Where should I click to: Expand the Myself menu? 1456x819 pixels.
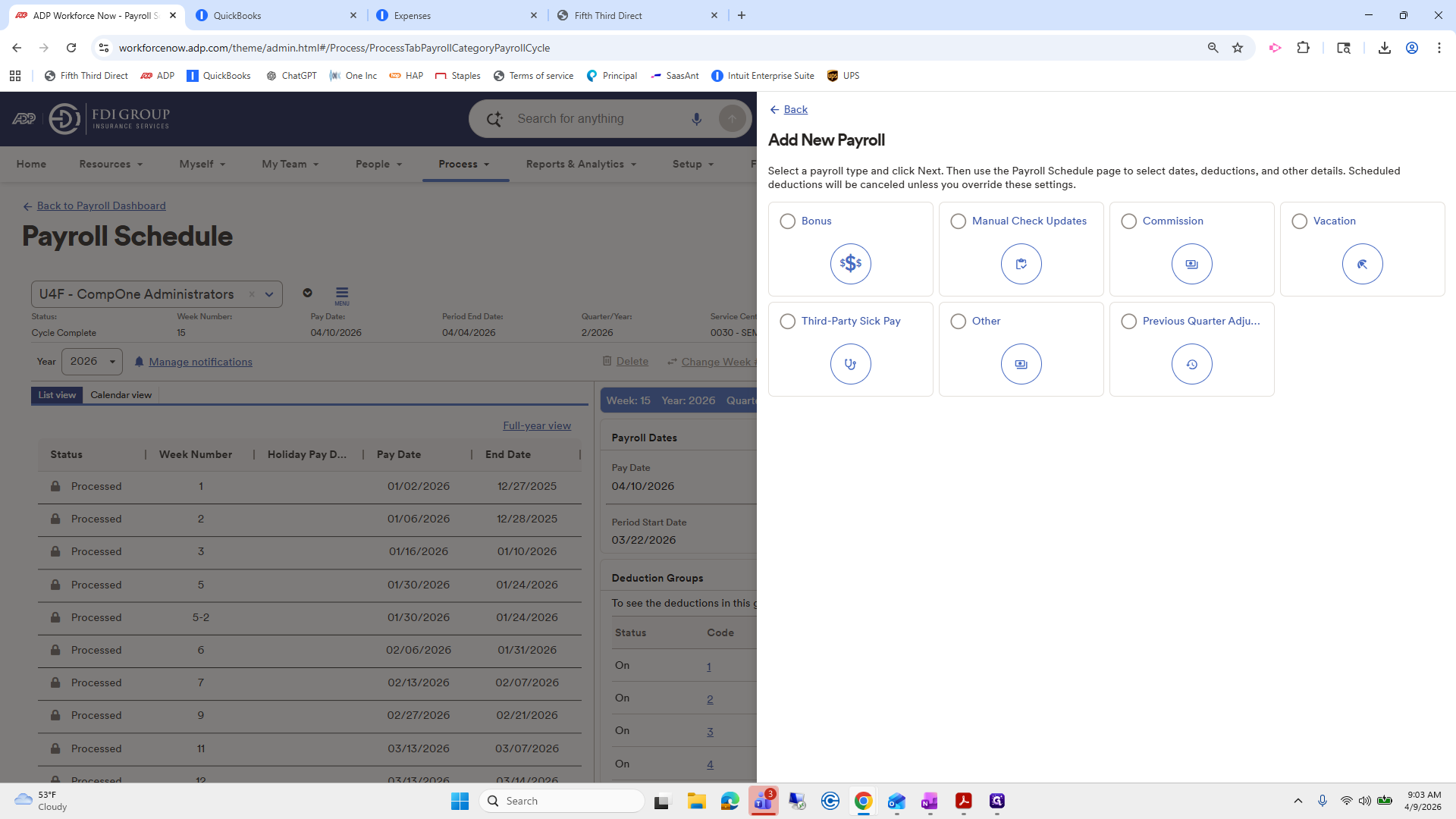pyautogui.click(x=202, y=164)
